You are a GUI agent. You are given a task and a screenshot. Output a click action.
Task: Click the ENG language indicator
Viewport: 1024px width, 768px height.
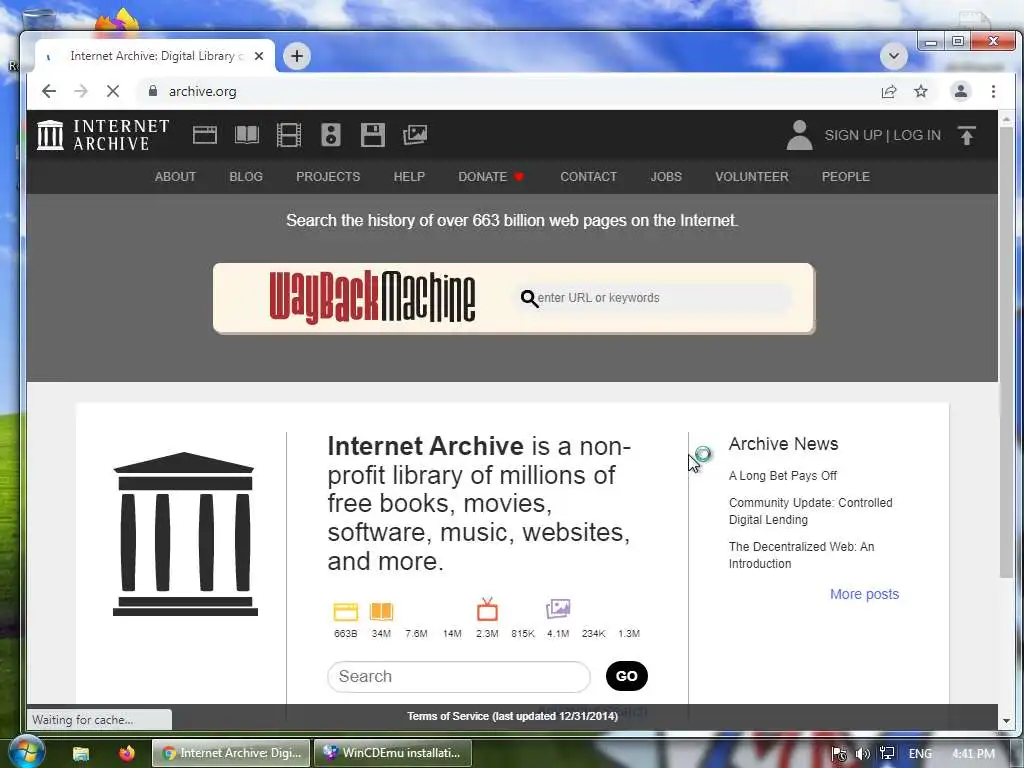(x=920, y=754)
